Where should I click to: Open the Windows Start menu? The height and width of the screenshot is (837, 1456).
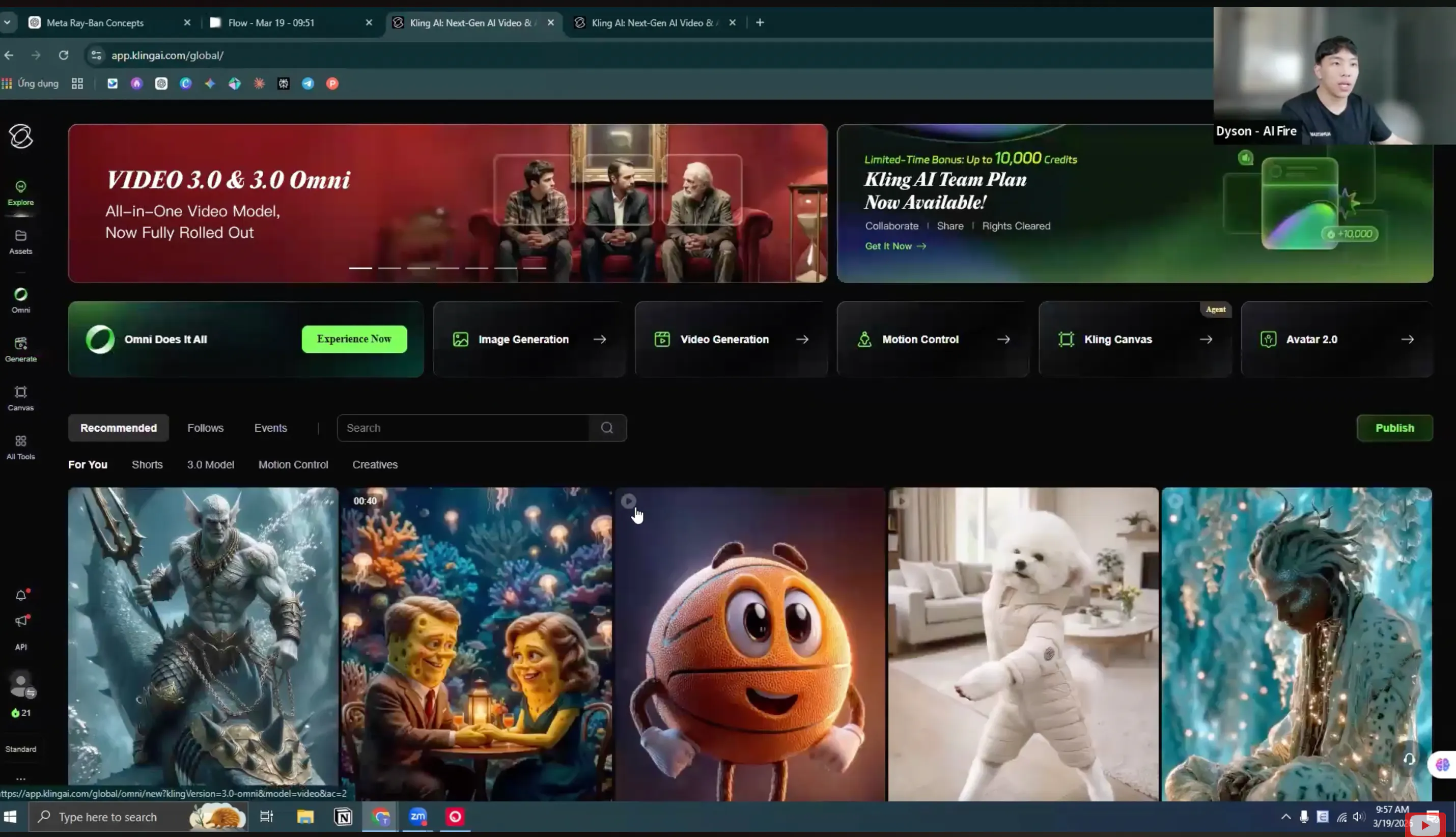click(x=10, y=817)
